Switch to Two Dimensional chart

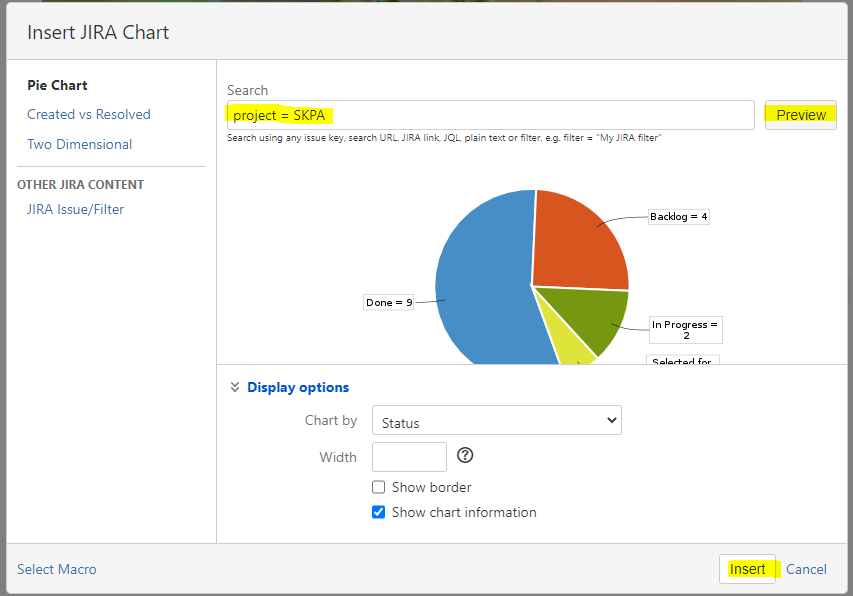[79, 145]
